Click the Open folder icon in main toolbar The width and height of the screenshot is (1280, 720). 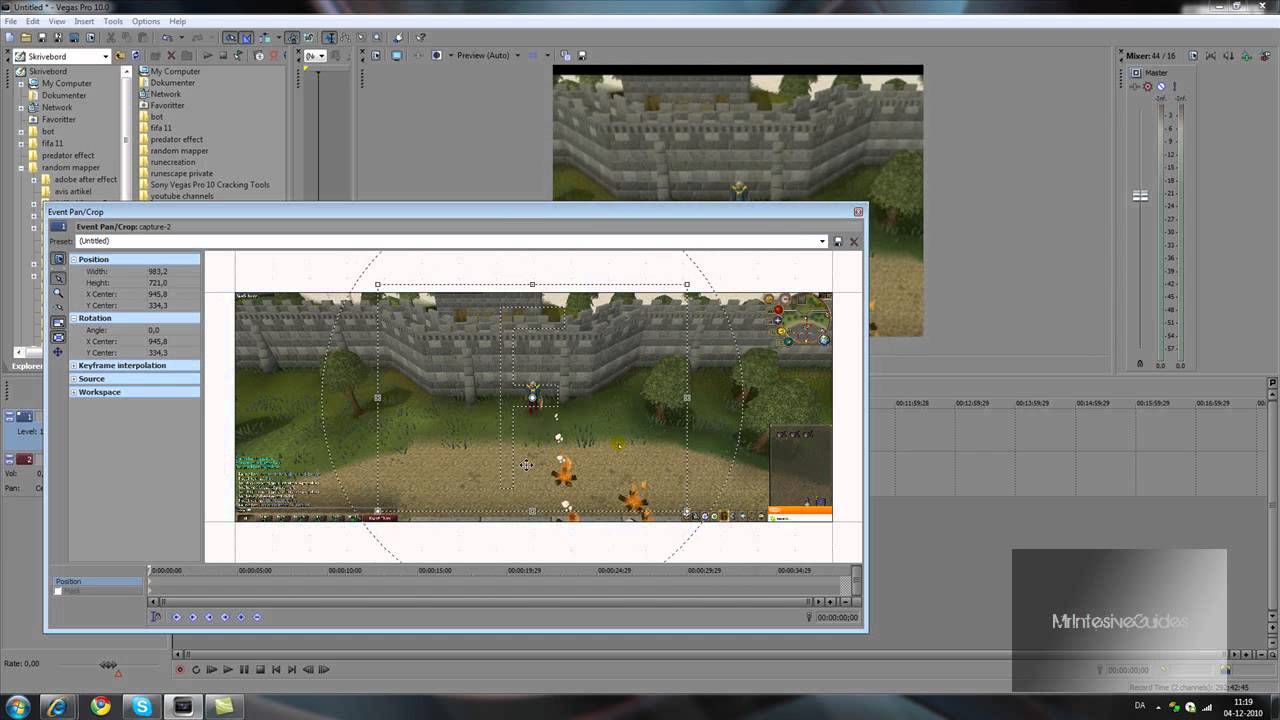tap(26, 38)
